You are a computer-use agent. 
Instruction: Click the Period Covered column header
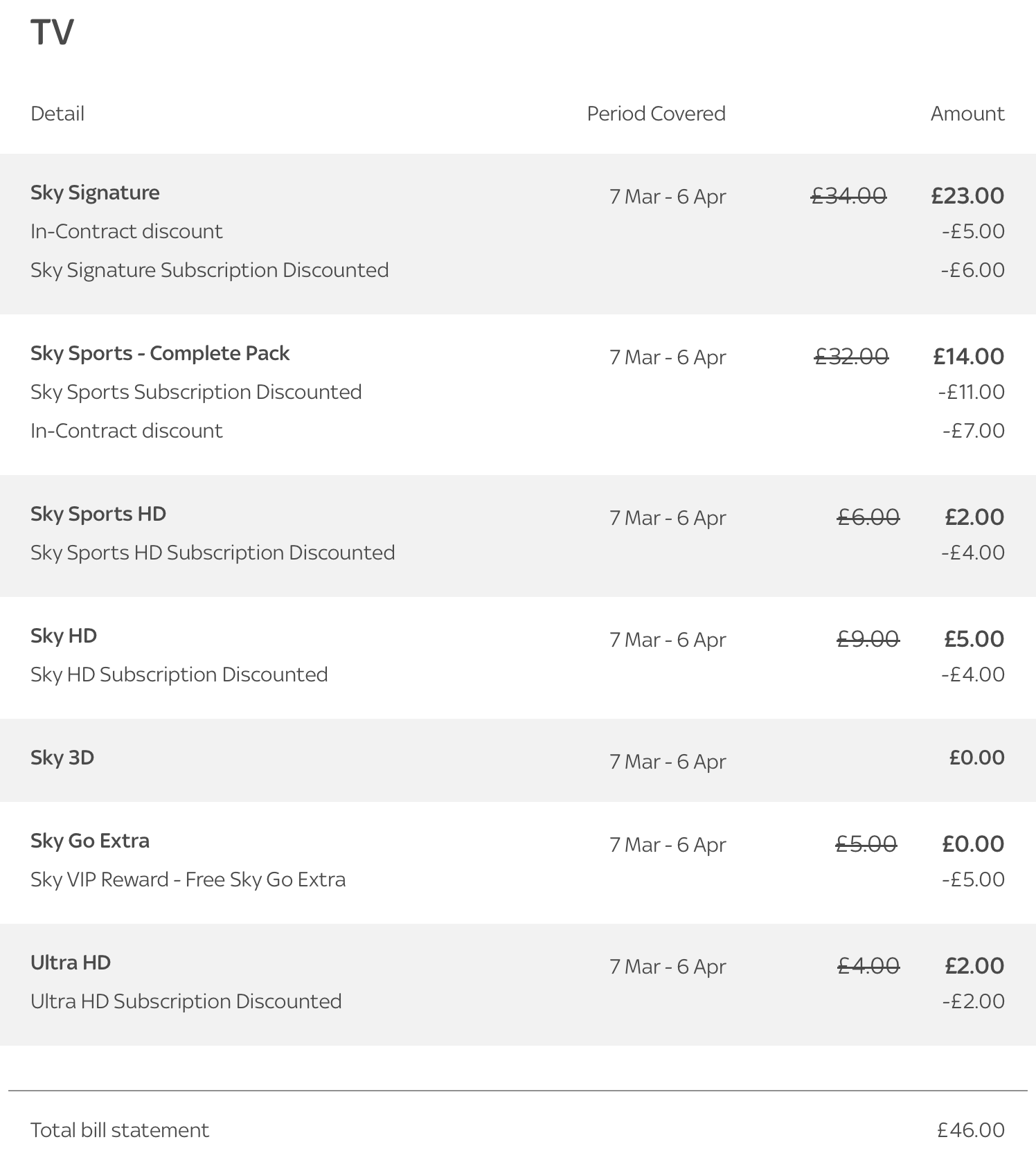pyautogui.click(x=657, y=114)
